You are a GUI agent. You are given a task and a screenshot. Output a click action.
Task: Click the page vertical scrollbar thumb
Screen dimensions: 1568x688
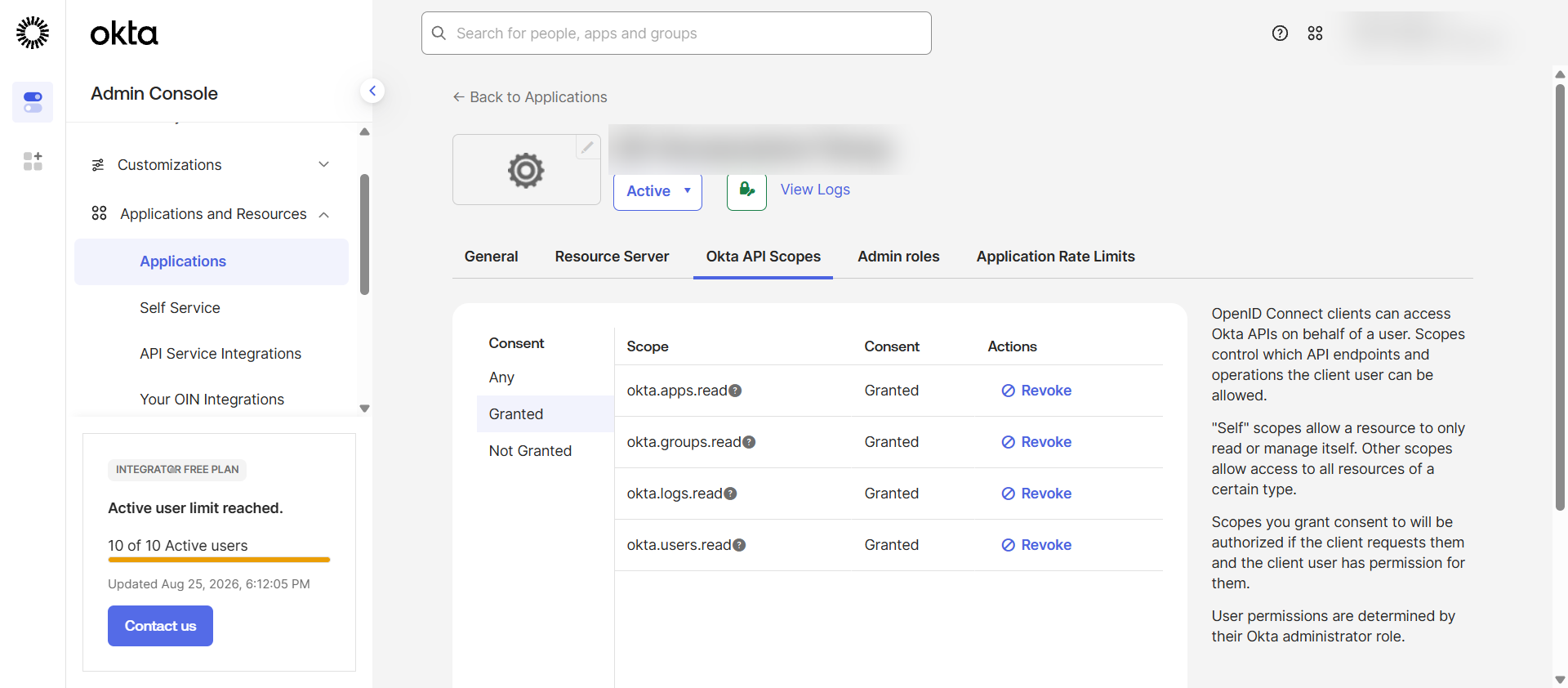click(1560, 297)
